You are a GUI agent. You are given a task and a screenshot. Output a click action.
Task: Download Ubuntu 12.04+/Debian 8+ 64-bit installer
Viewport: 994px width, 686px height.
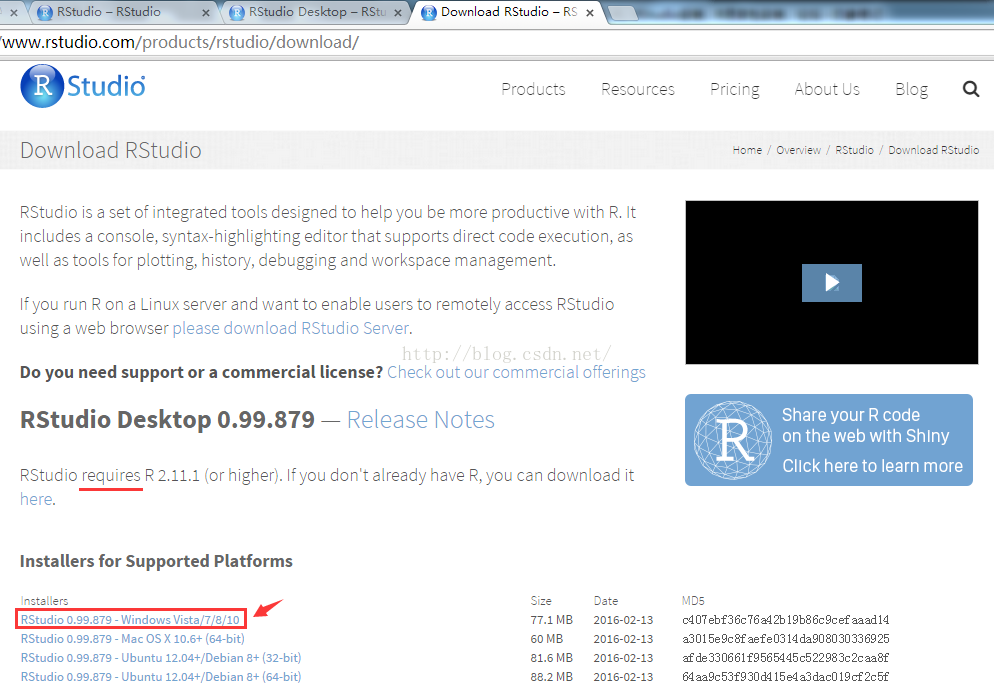(x=161, y=676)
